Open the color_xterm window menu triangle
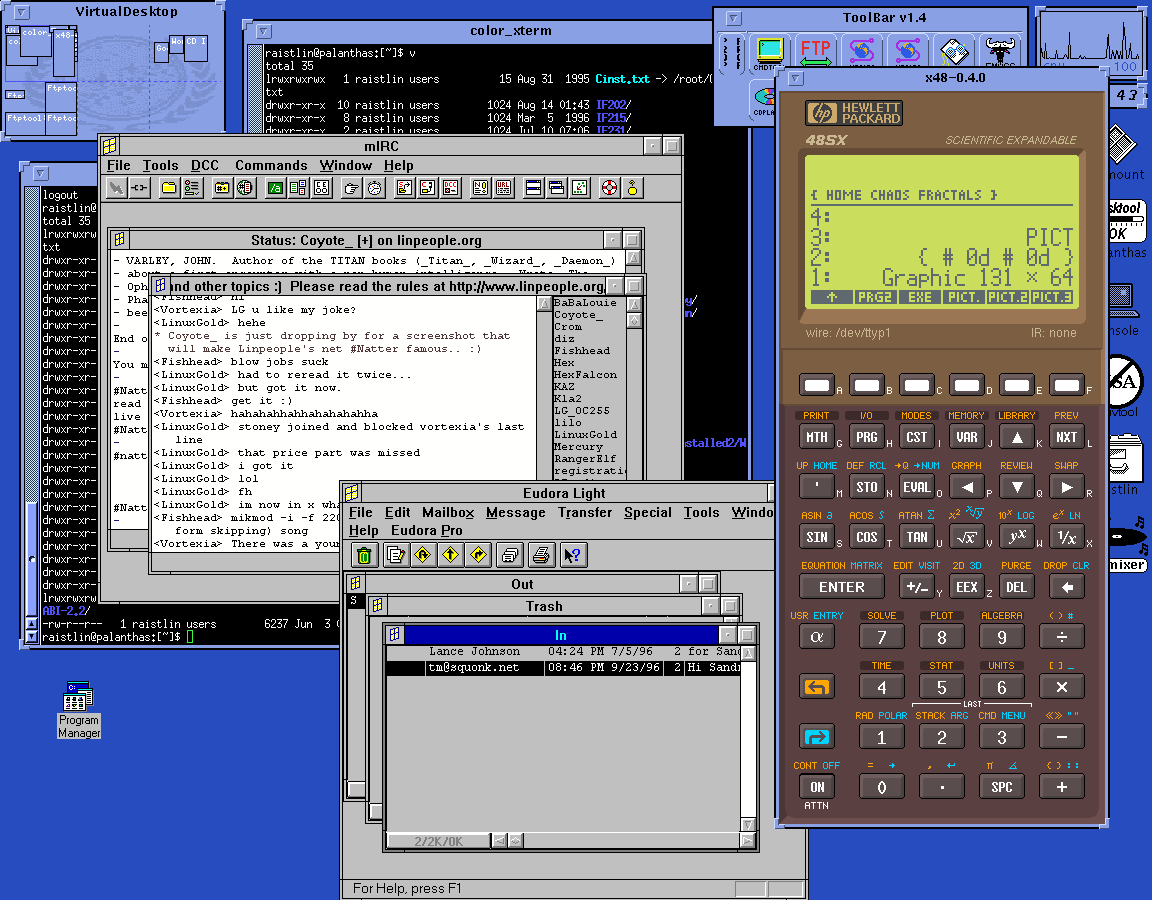Viewport: 1152px width, 900px height. click(x=263, y=32)
